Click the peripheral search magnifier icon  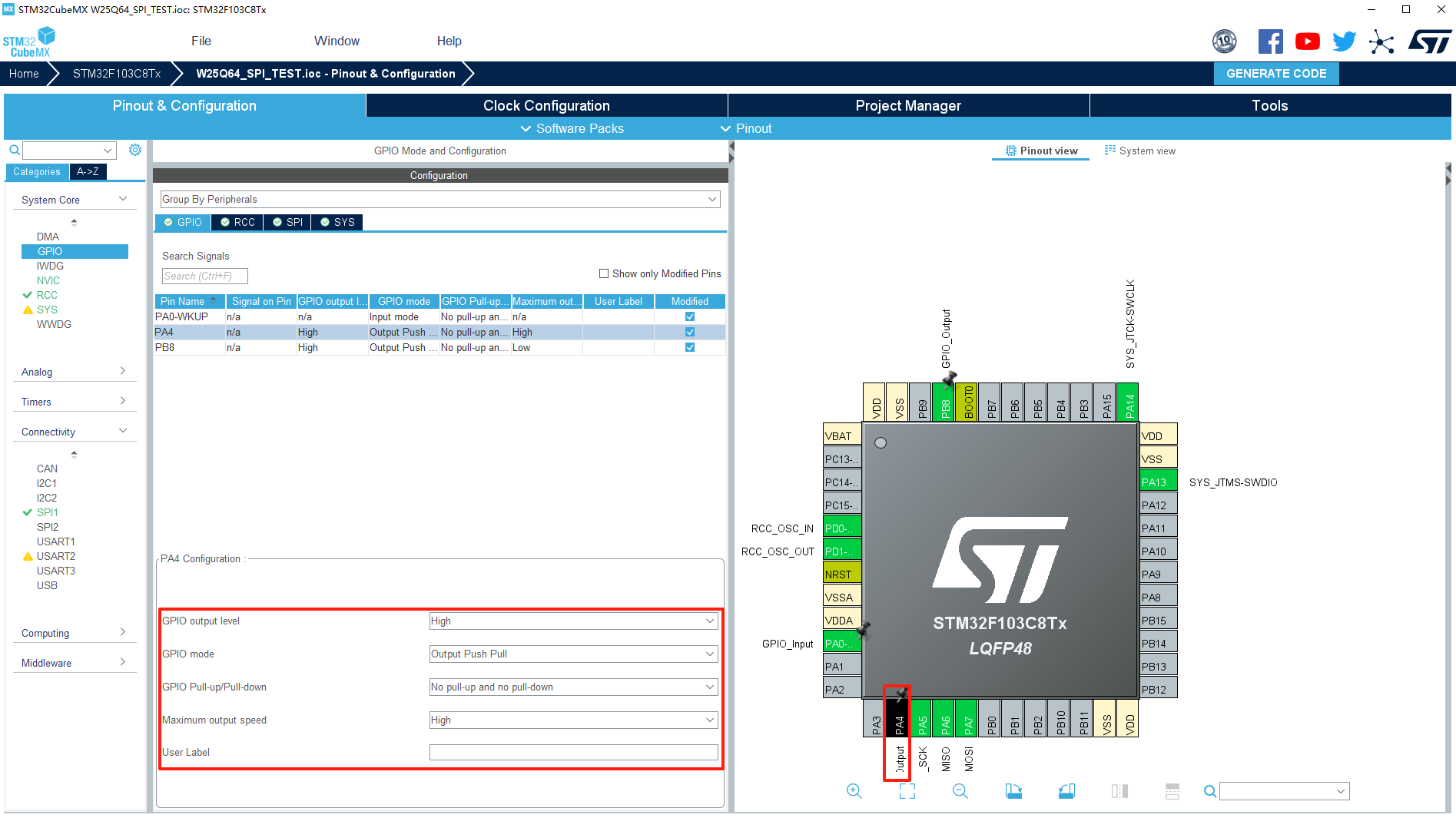14,151
